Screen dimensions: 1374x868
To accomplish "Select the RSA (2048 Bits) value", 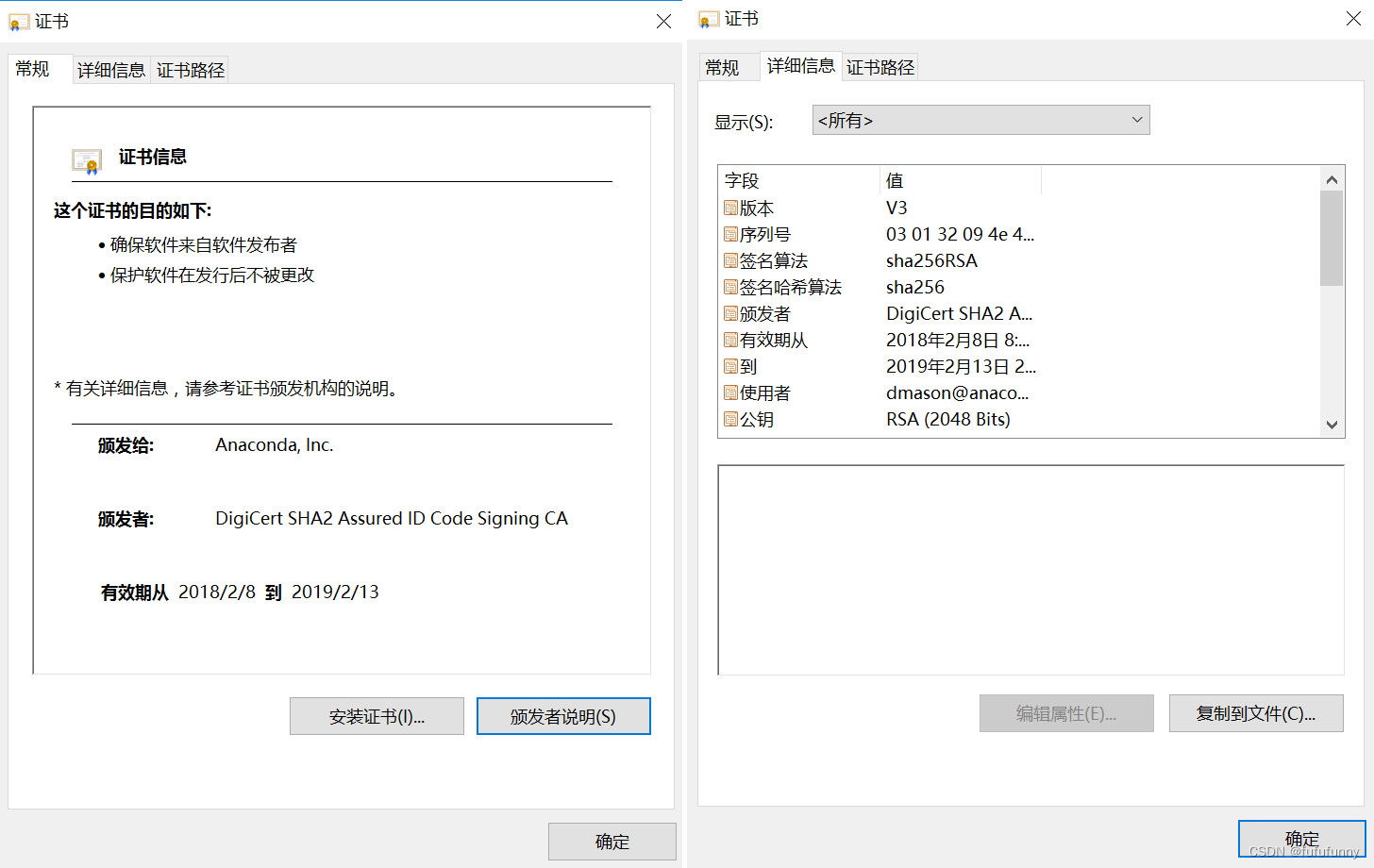I will (947, 419).
